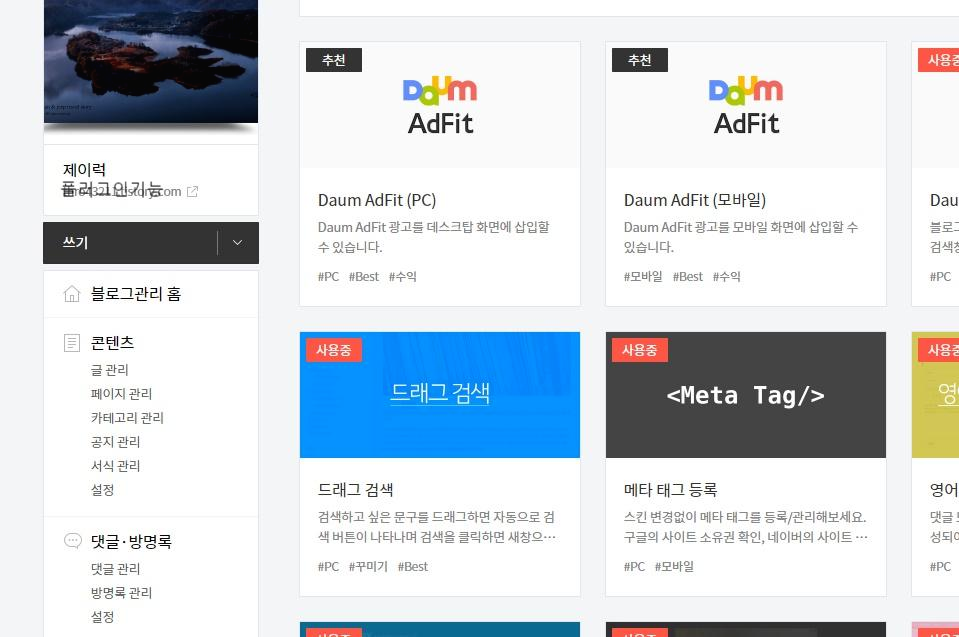The height and width of the screenshot is (637, 959).
Task: Open 페이지 관리
Action: point(121,394)
